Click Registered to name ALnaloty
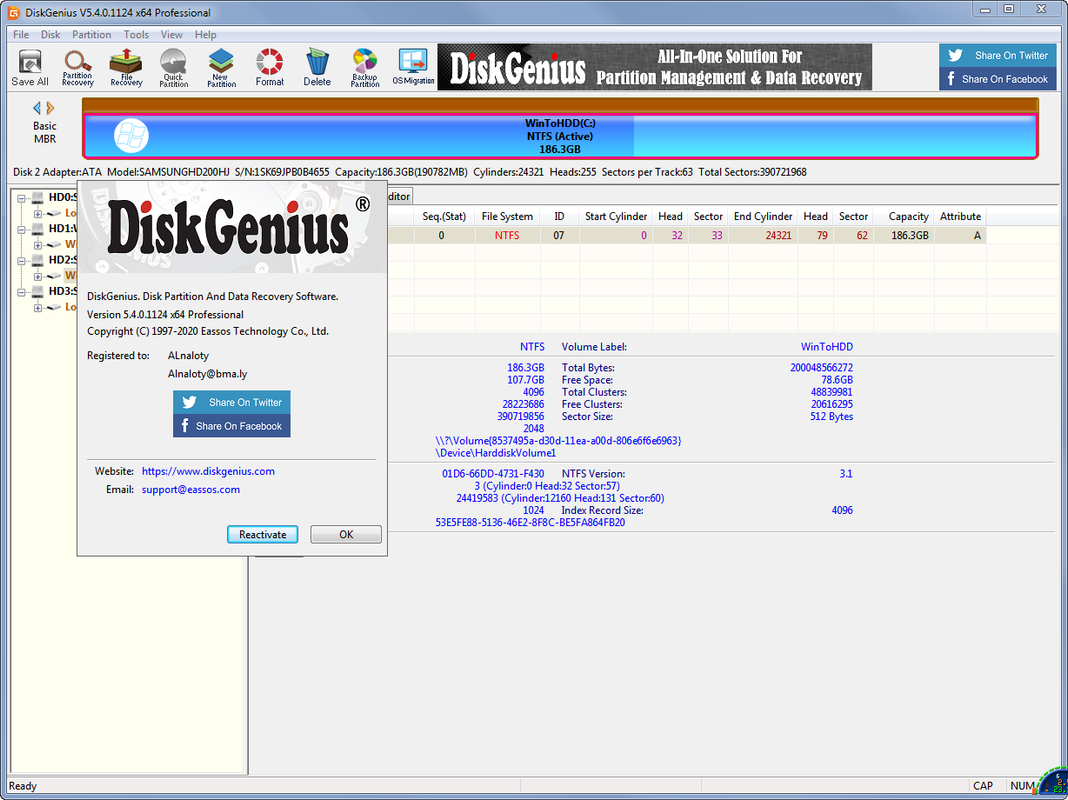The height and width of the screenshot is (800, 1068). click(x=188, y=355)
